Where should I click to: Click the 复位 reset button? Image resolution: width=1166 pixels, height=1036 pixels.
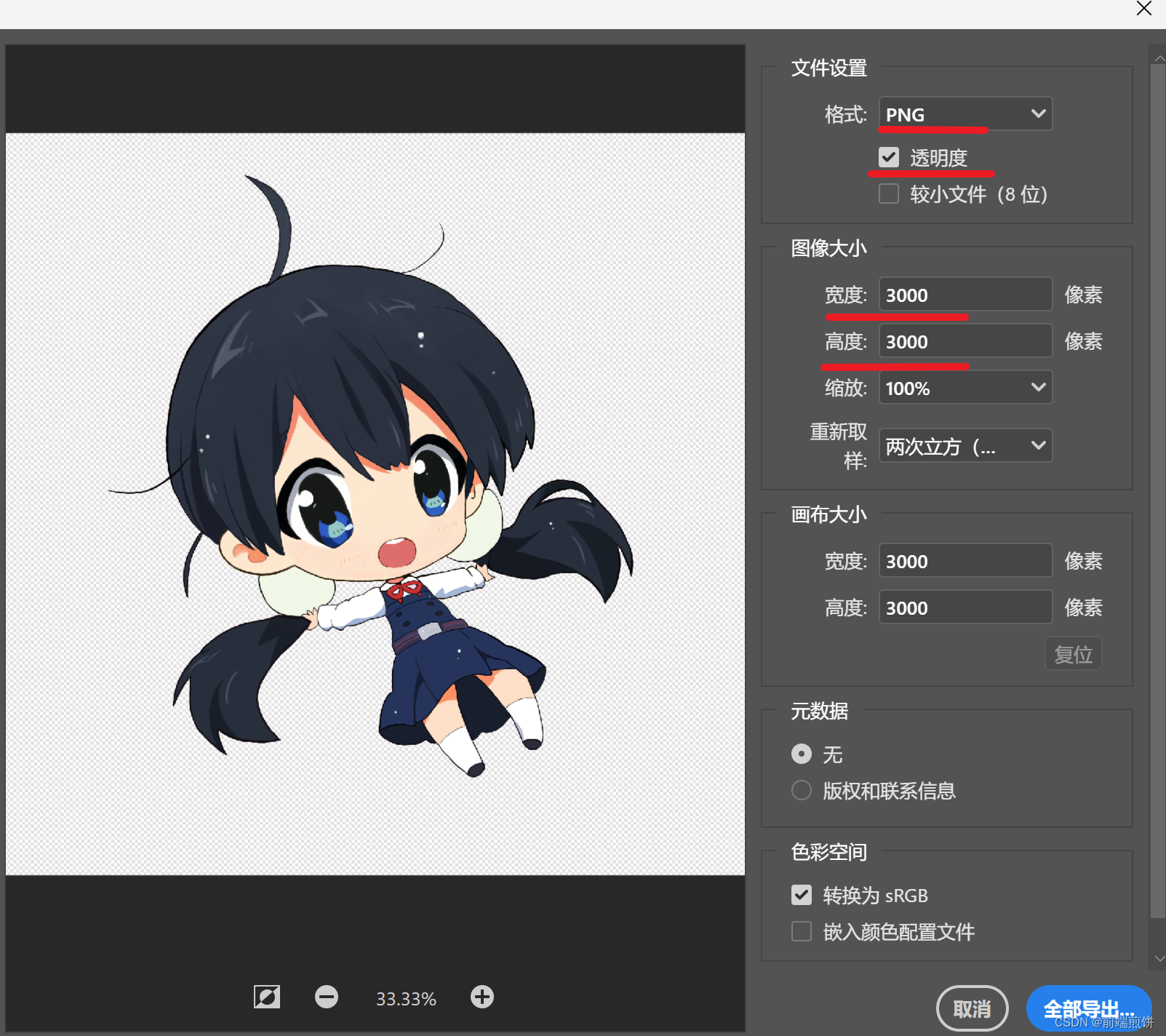1074,654
